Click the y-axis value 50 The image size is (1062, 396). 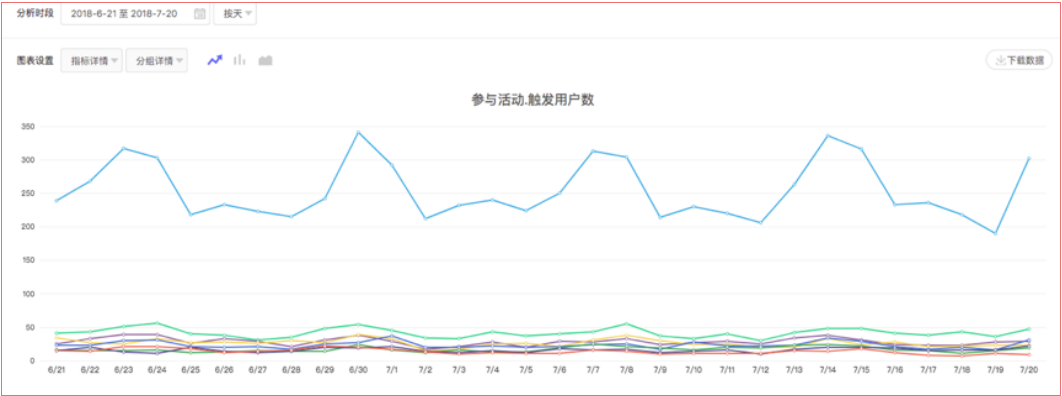(x=30, y=328)
